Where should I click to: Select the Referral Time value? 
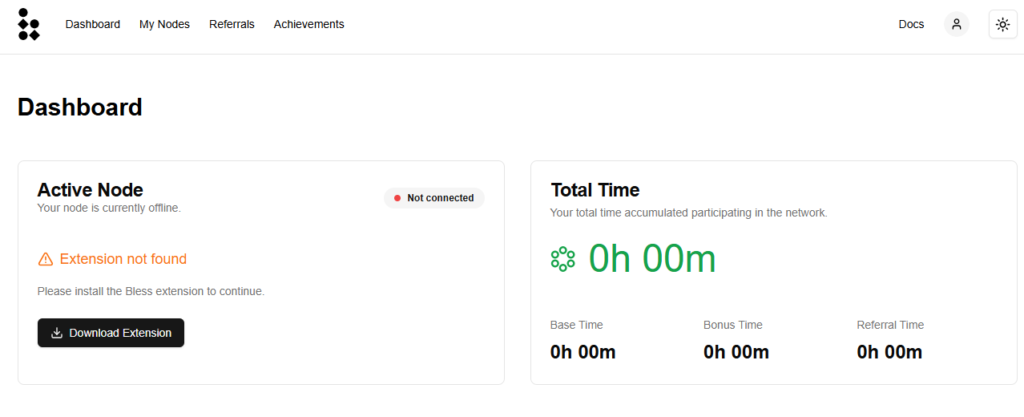(889, 352)
